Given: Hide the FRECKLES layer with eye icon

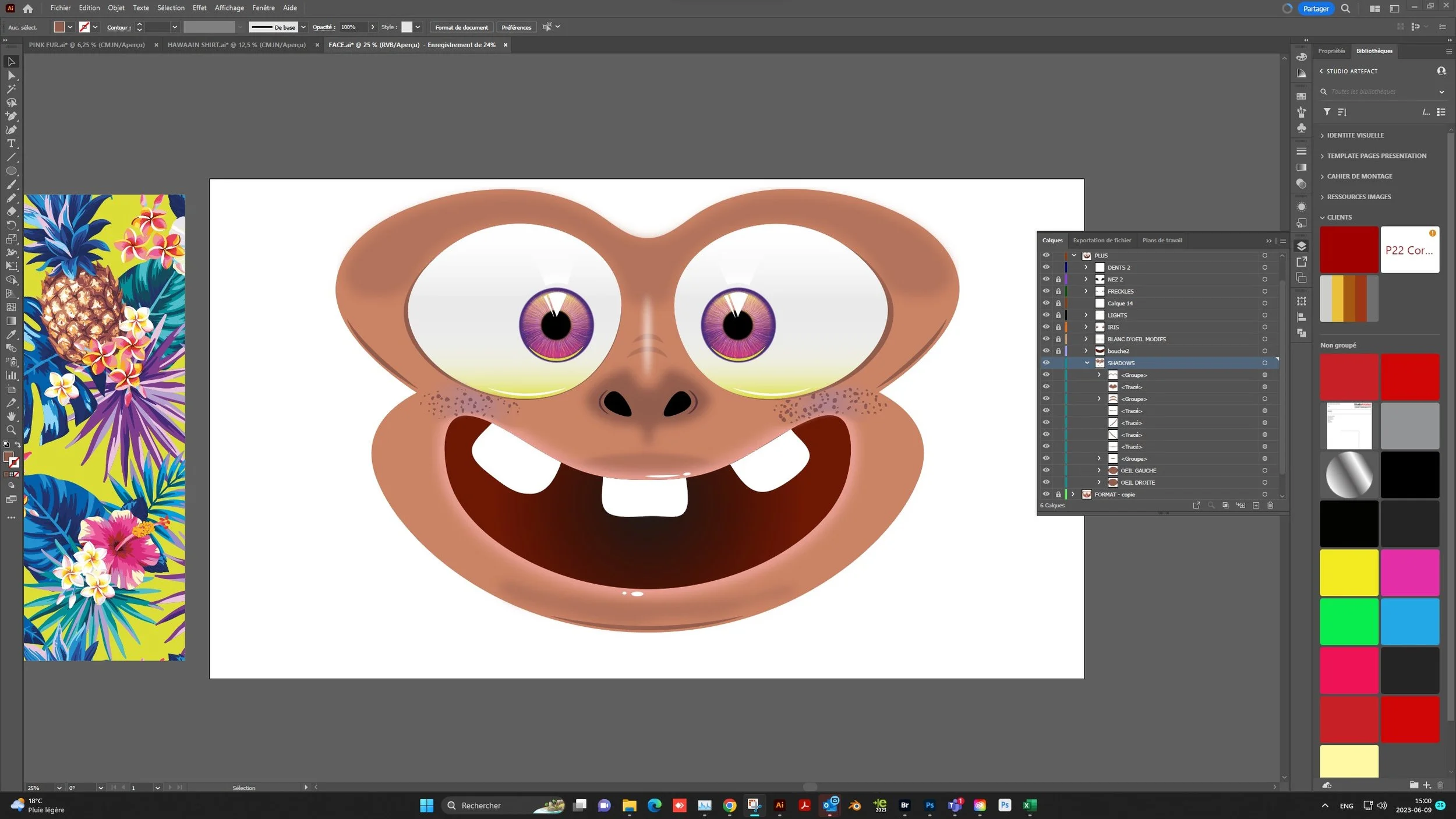Looking at the screenshot, I should point(1046,291).
